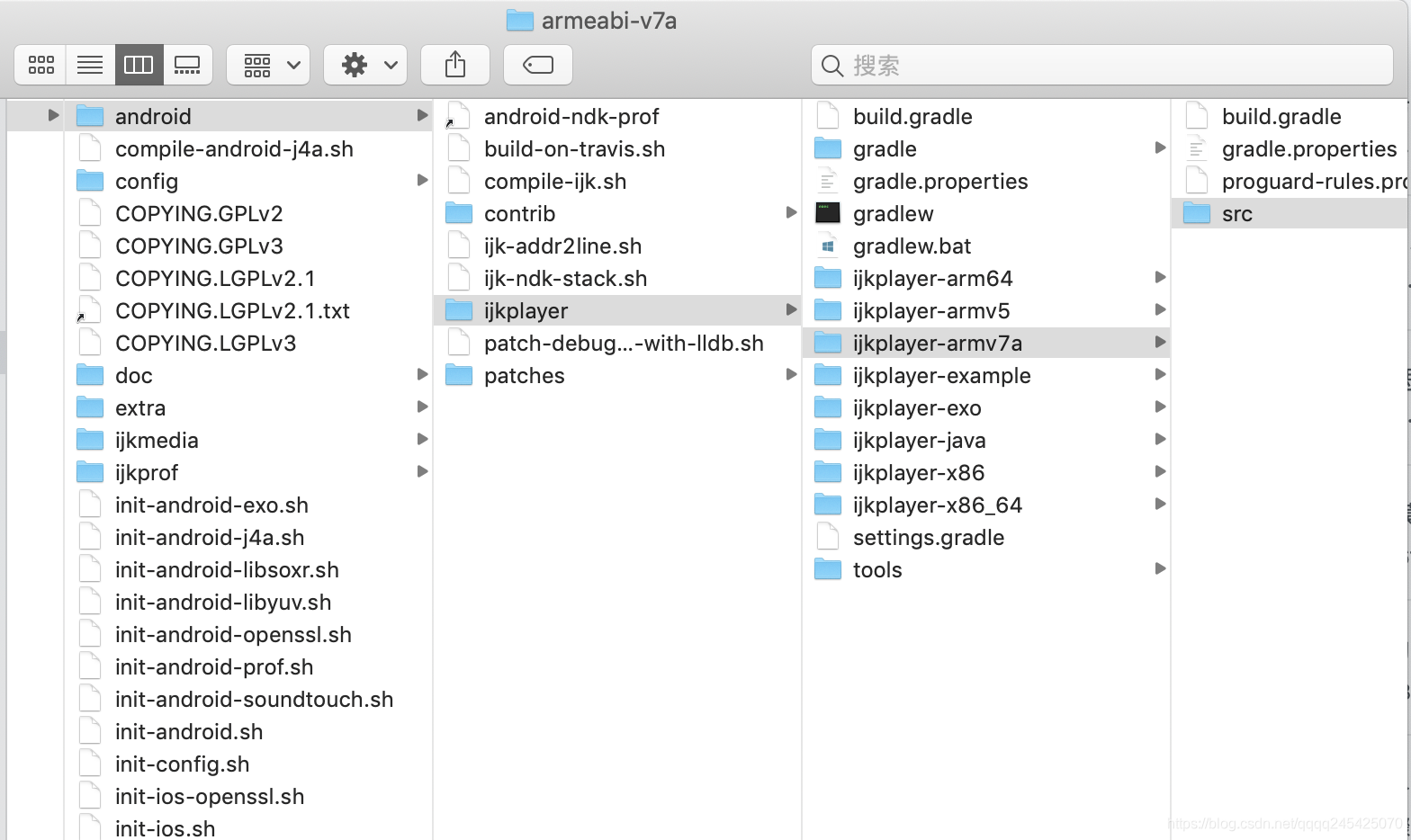Image resolution: width=1411 pixels, height=840 pixels.
Task: Click the gradle.properties text file icon in third column
Action: (828, 181)
